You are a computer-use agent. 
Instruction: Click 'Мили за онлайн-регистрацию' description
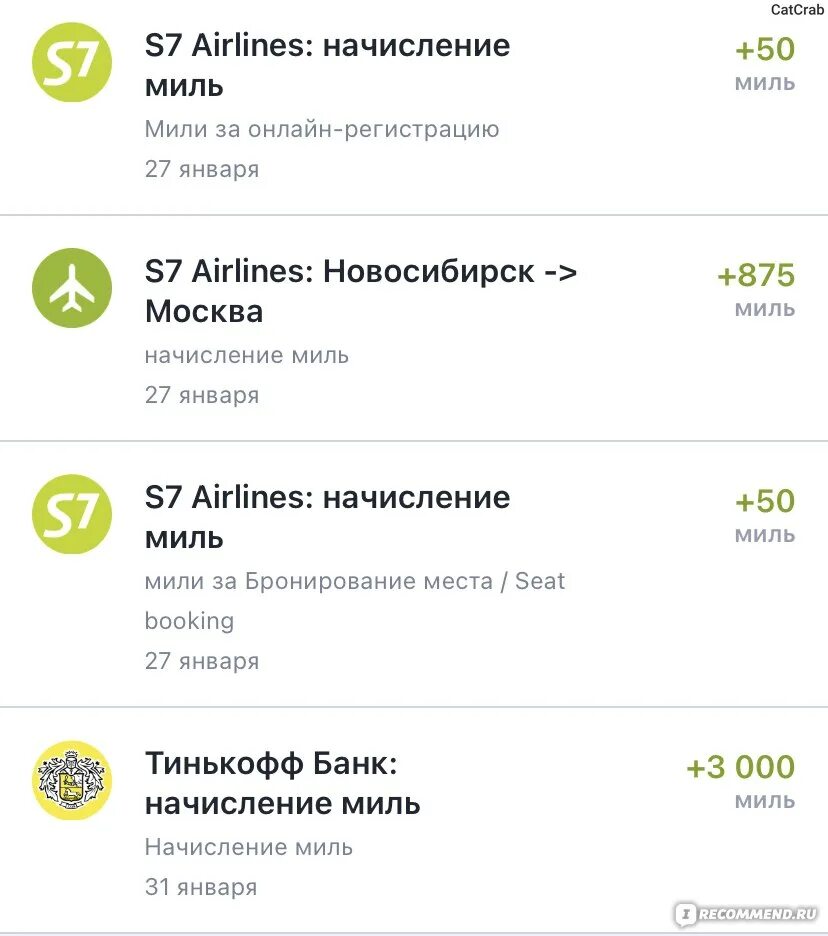322,129
